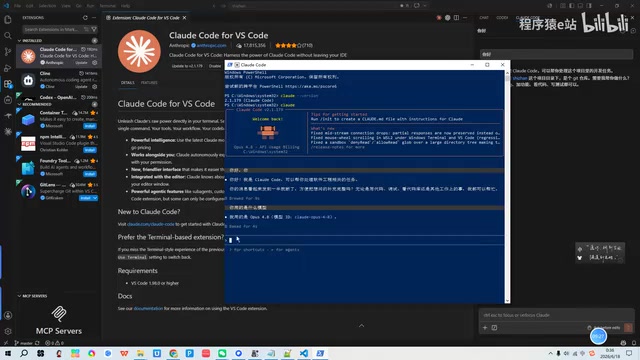The width and height of the screenshot is (640, 360).
Task: Select the Codex - OpenAI extension entry
Action: [59, 97]
